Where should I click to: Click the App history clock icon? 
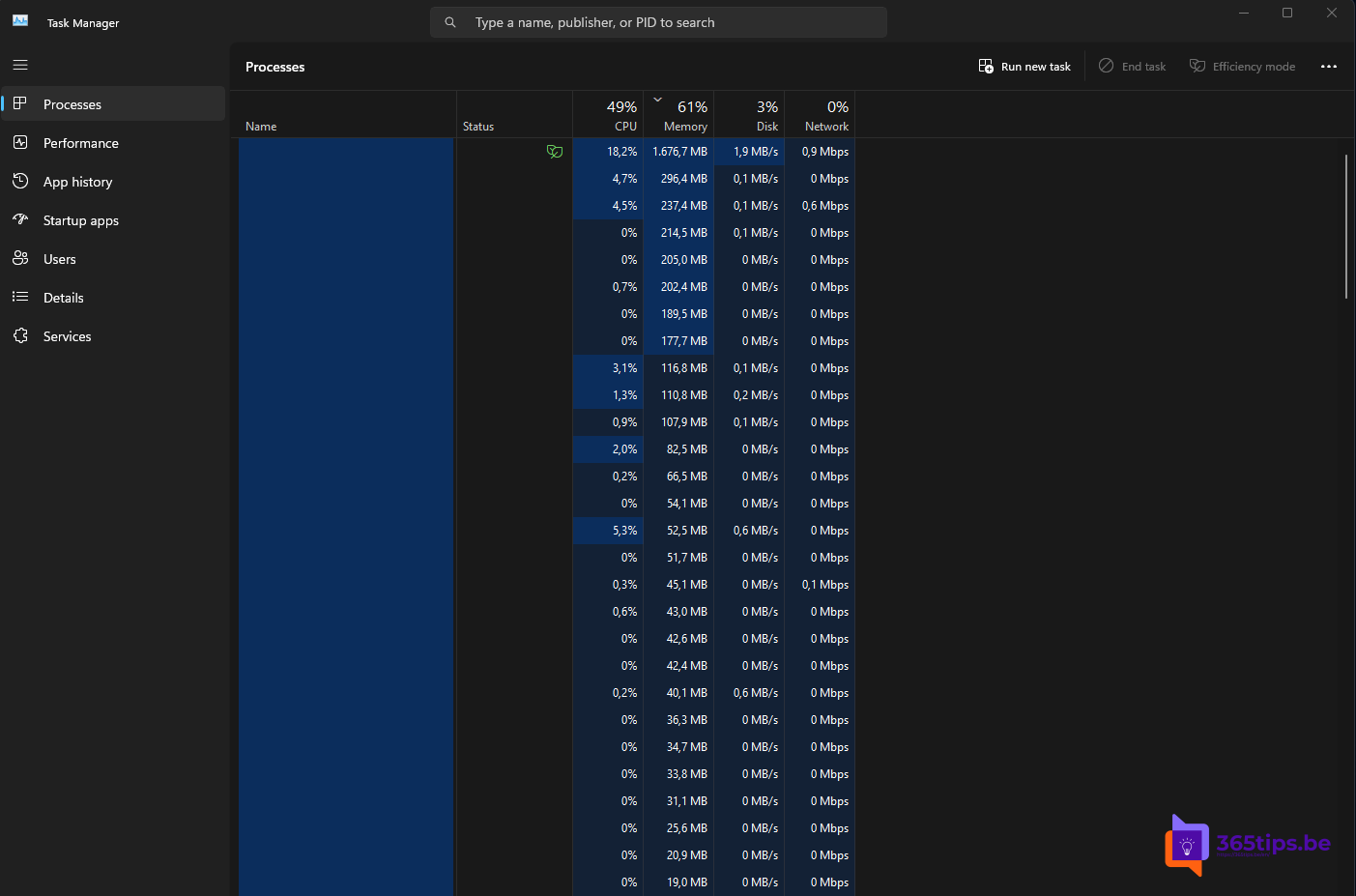pyautogui.click(x=19, y=181)
